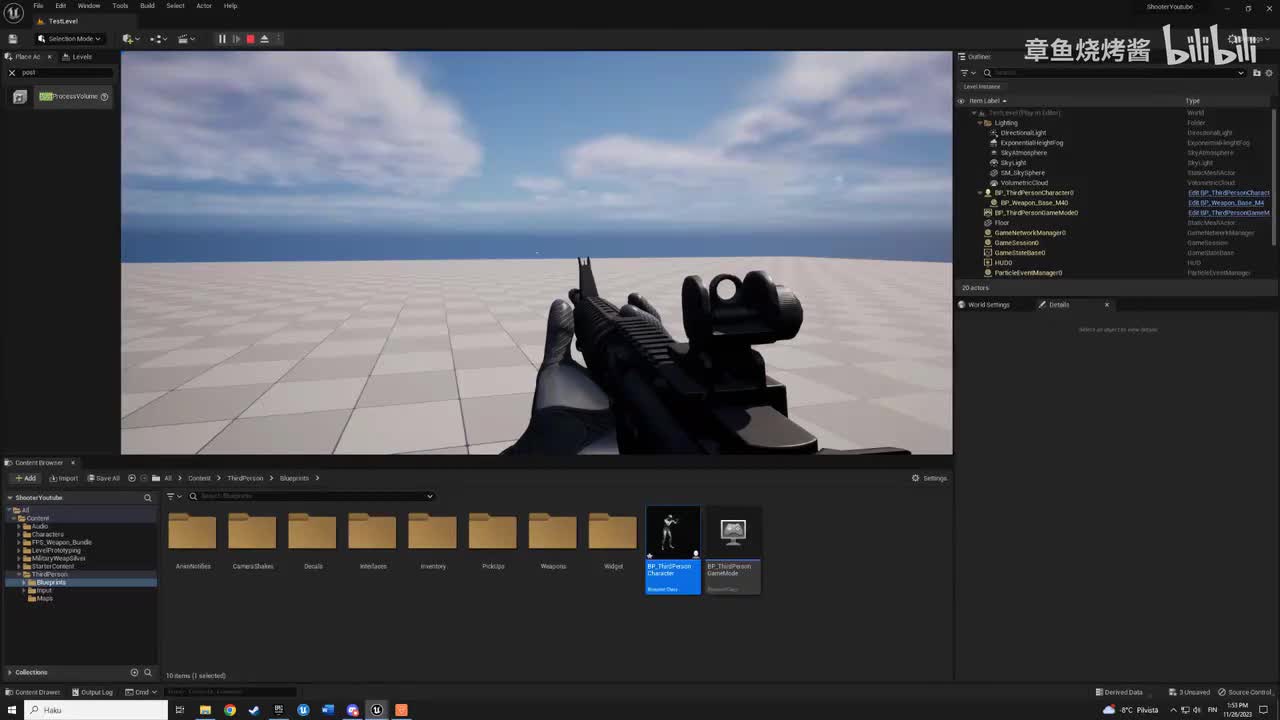This screenshot has width=1280, height=720.
Task: Toggle the Outliner visibility eye column
Action: pyautogui.click(x=961, y=101)
